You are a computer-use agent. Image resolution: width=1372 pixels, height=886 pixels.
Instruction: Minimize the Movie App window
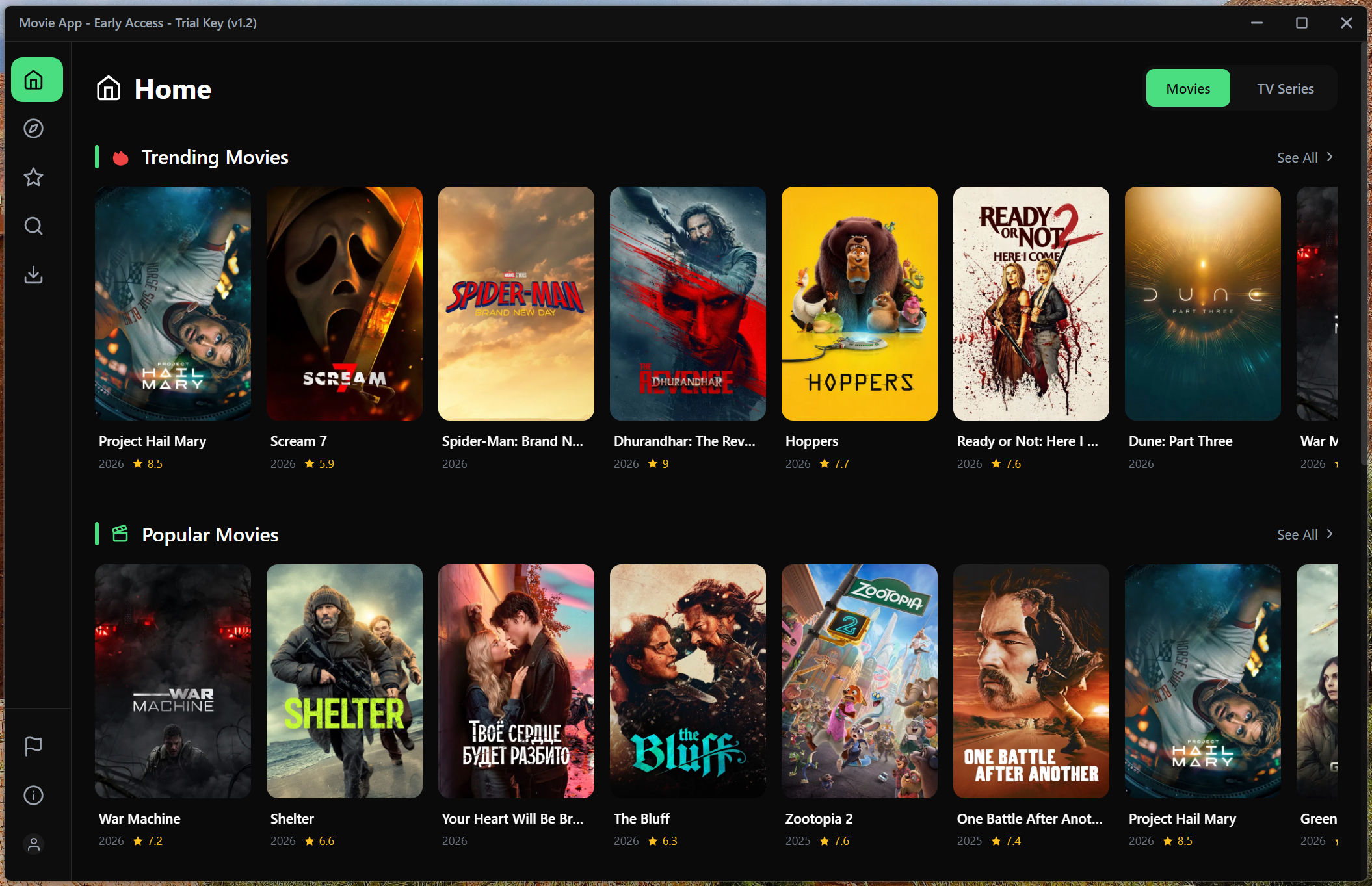(1256, 23)
